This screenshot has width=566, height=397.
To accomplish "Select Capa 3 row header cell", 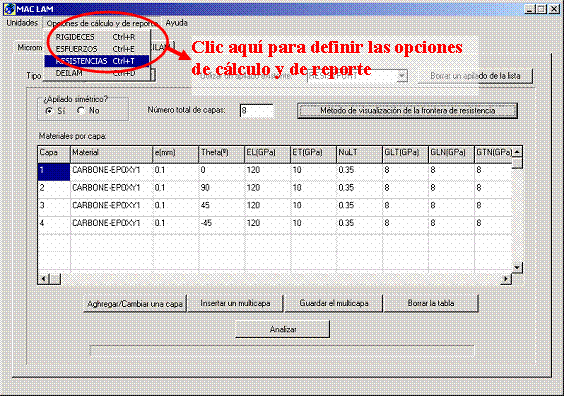I will pyautogui.click(x=54, y=207).
